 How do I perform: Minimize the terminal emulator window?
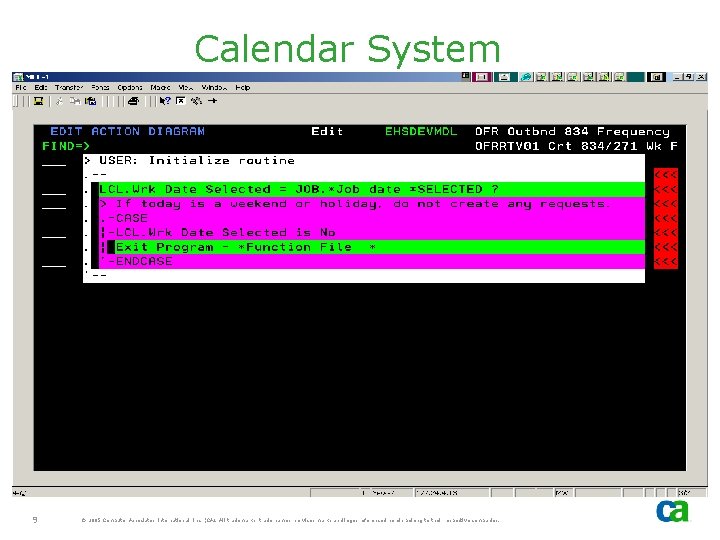coord(677,77)
